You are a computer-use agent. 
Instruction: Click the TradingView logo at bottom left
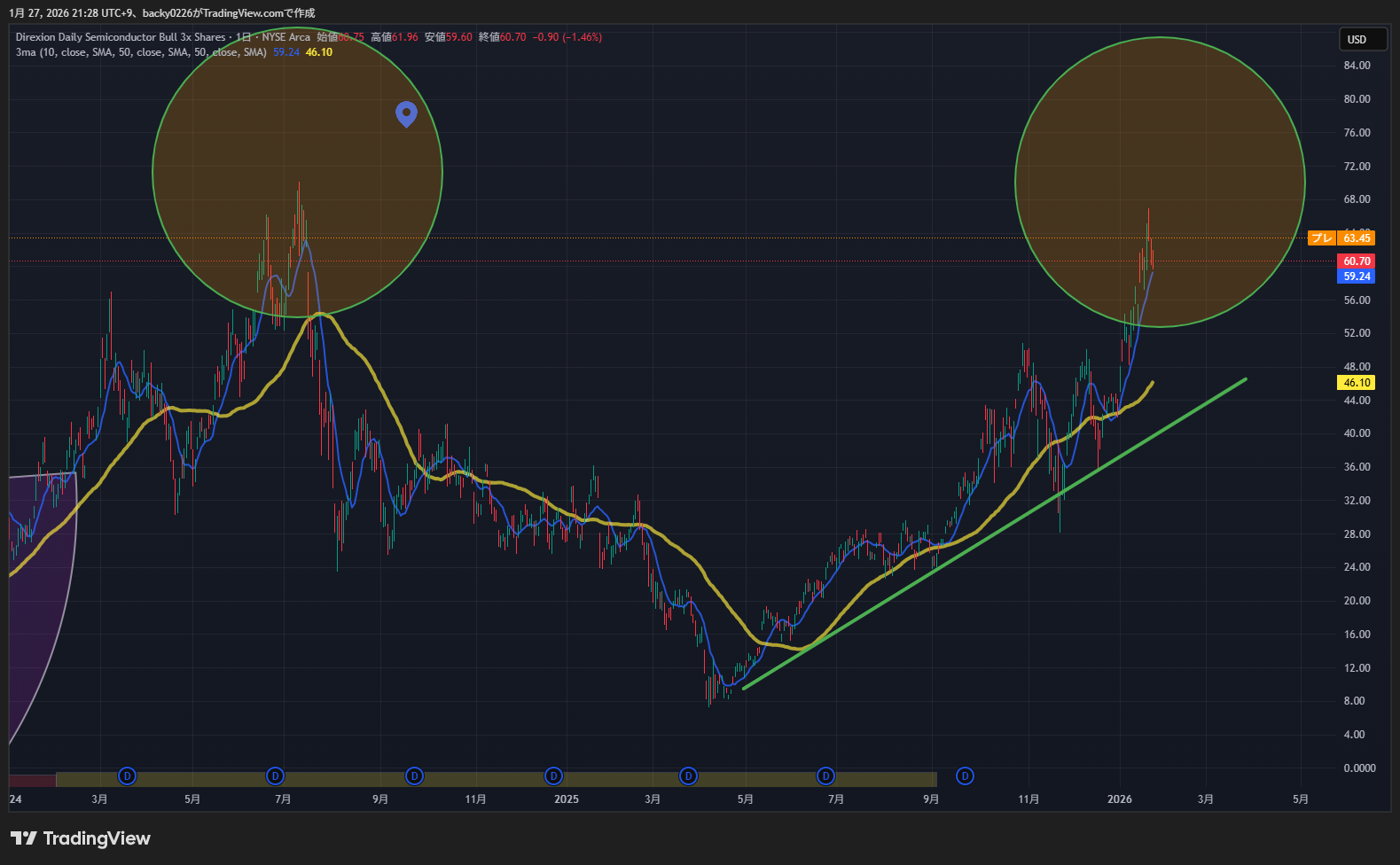click(81, 838)
